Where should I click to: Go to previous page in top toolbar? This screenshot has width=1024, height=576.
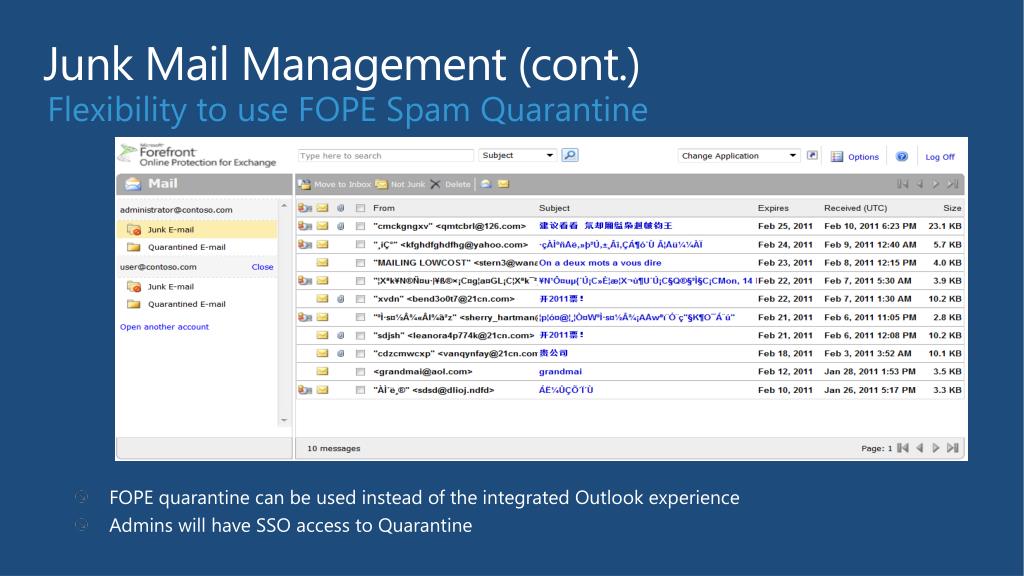[x=920, y=184]
